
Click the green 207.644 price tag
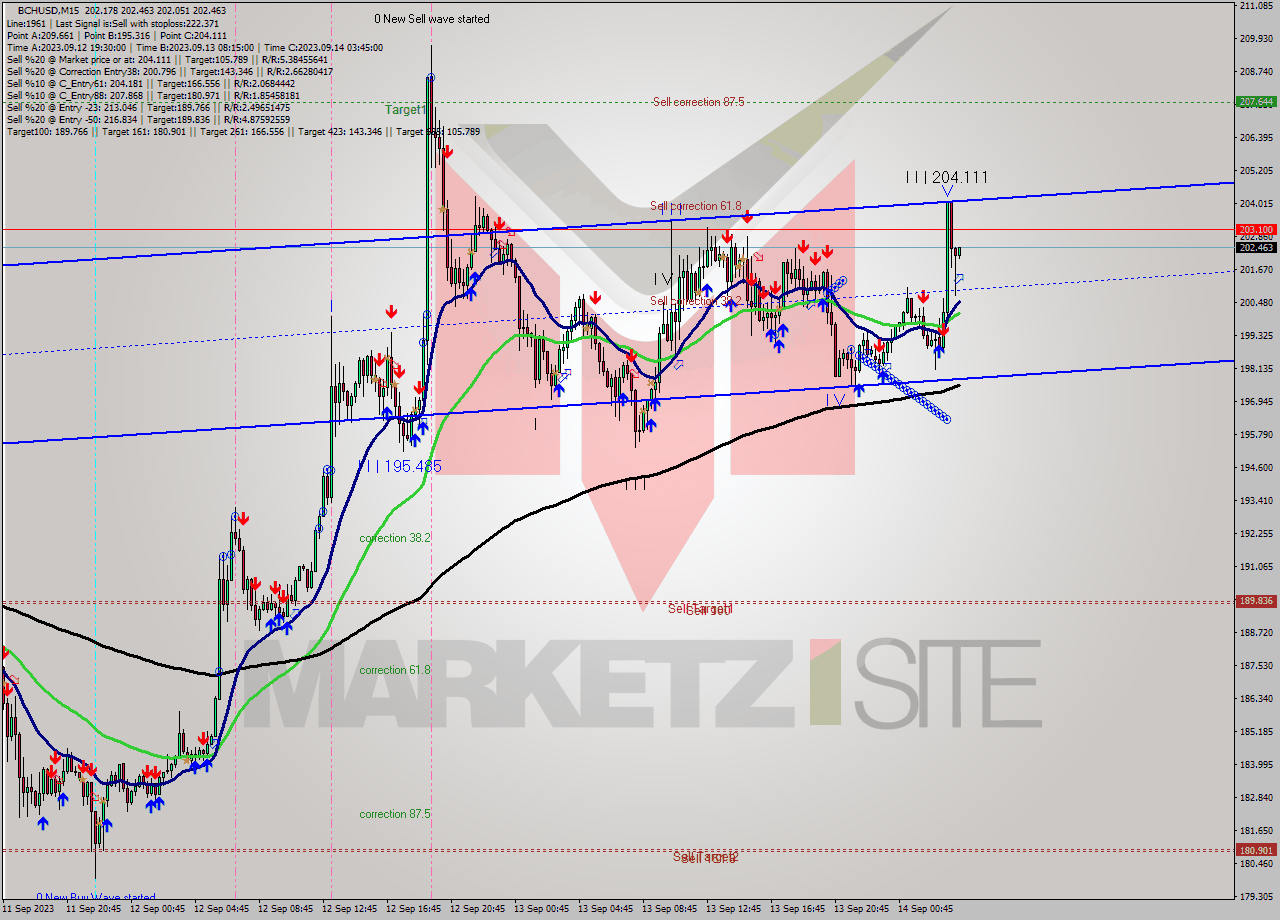pos(1256,102)
